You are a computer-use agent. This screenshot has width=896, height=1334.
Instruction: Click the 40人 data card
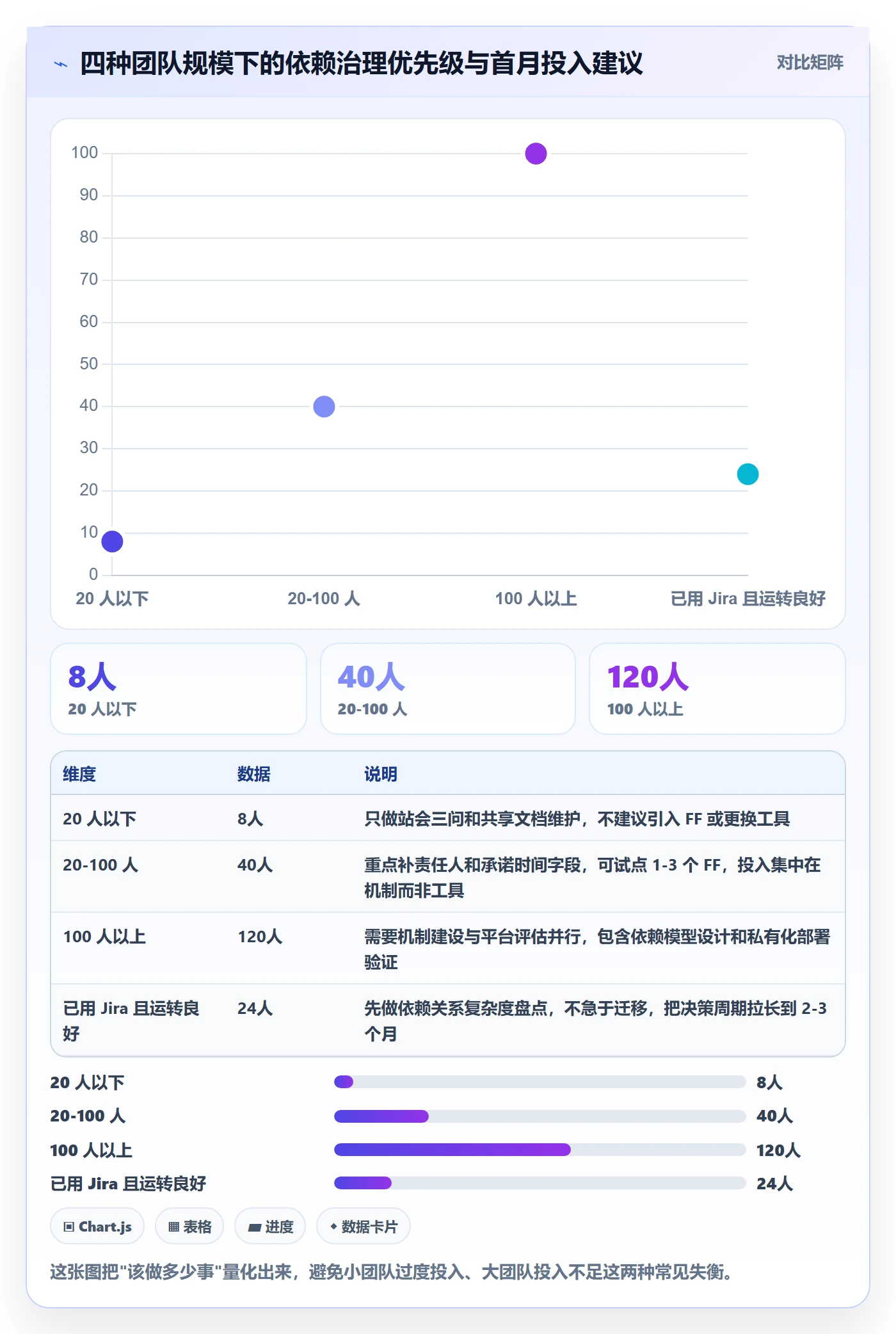[448, 689]
